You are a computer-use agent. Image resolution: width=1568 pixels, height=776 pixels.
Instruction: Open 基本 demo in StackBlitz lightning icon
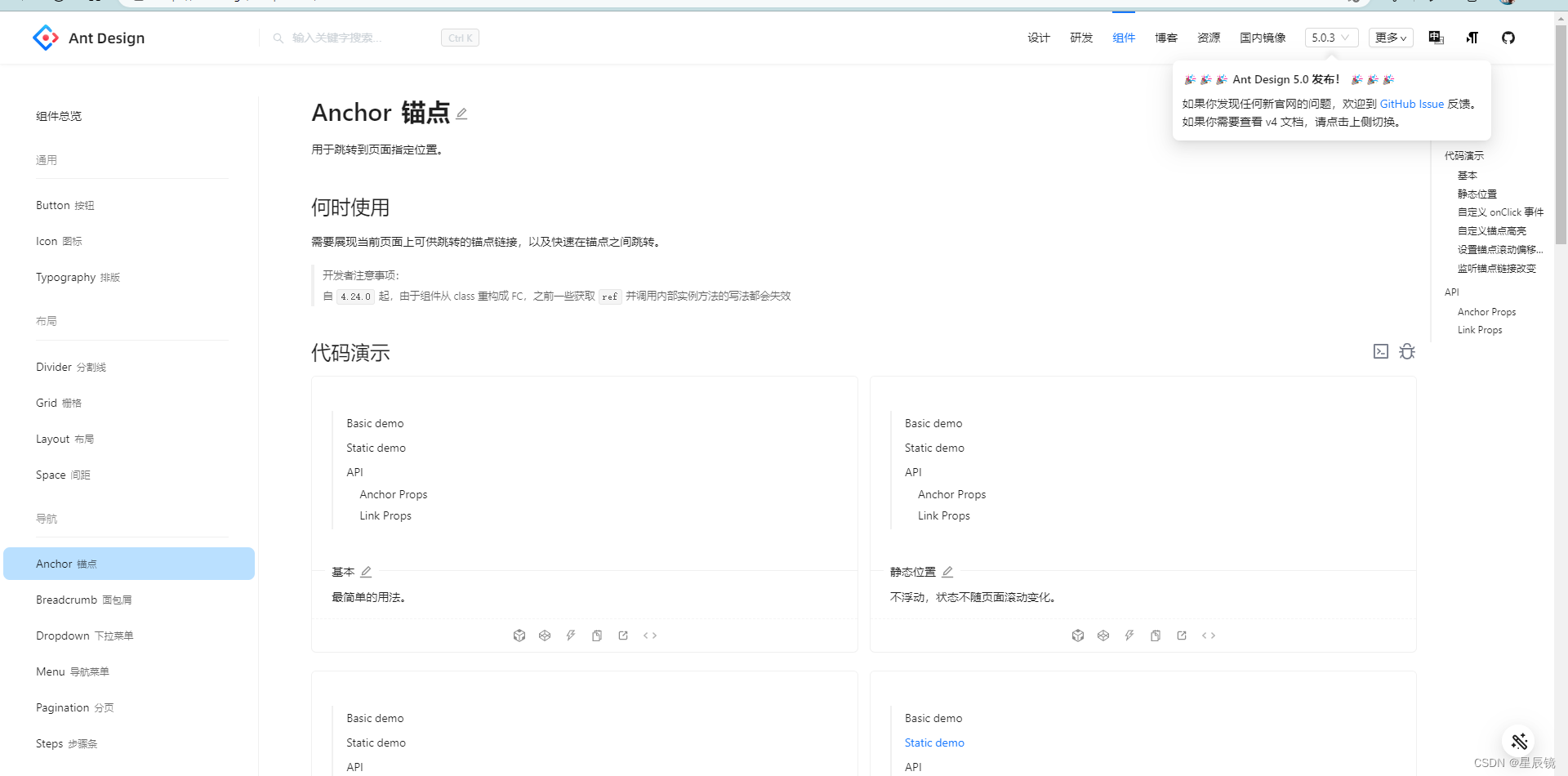click(571, 636)
